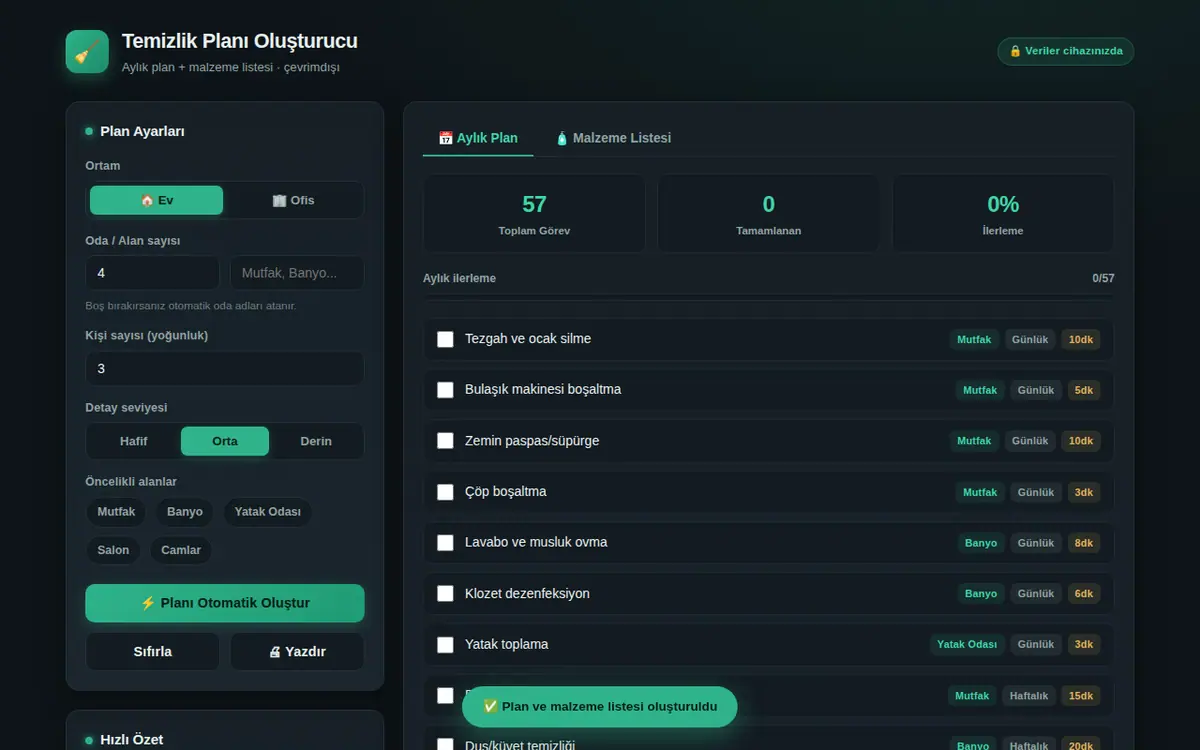Switch the environment to Ofis
The width and height of the screenshot is (1200, 750).
(293, 200)
